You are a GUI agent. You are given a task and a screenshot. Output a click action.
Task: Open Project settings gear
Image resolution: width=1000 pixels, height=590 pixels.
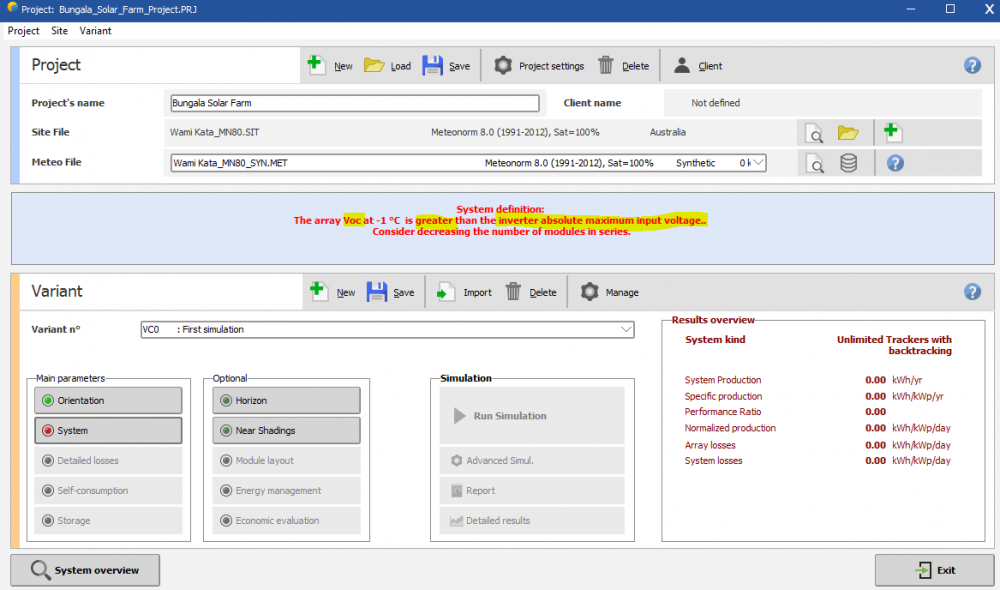[x=503, y=65]
